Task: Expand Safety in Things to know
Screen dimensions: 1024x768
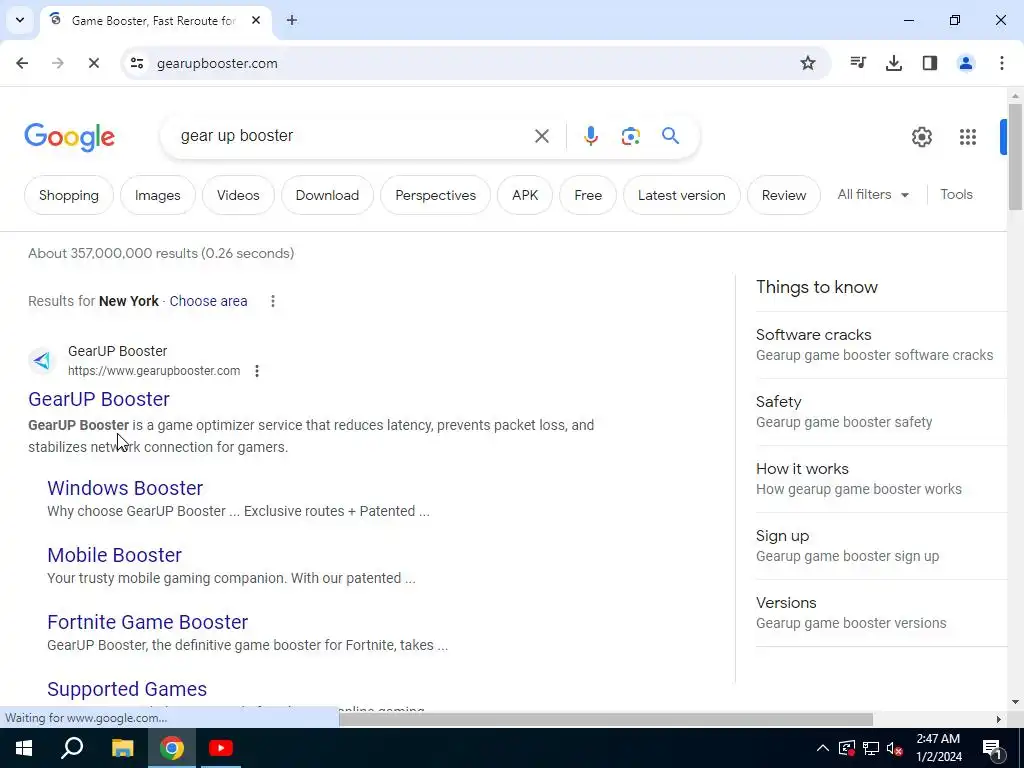Action: (x=881, y=412)
